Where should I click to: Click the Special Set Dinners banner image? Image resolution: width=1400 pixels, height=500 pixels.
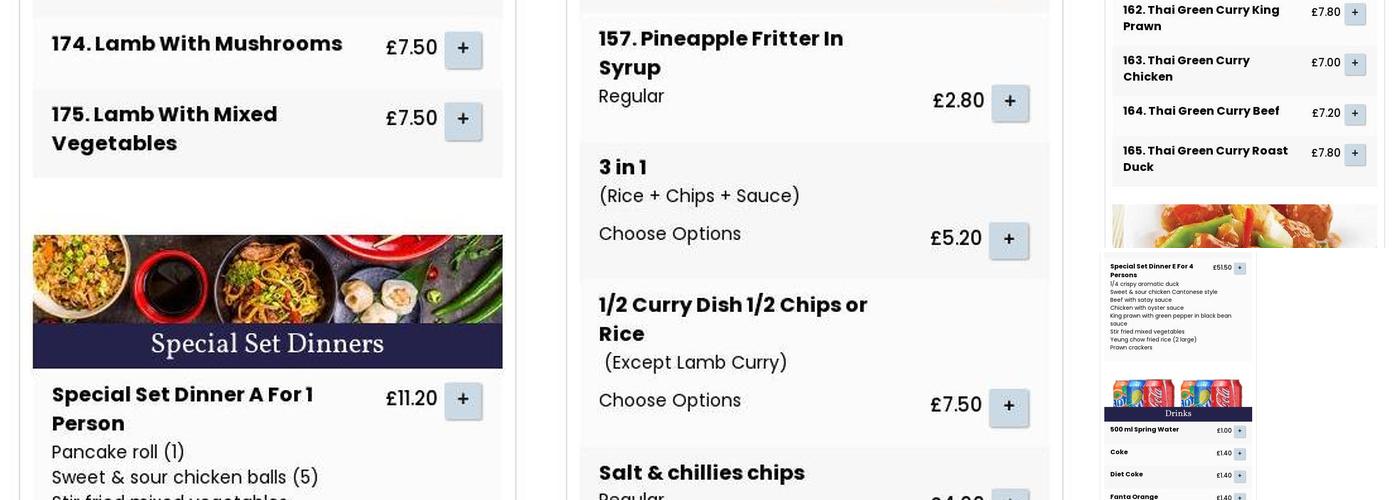(x=267, y=301)
